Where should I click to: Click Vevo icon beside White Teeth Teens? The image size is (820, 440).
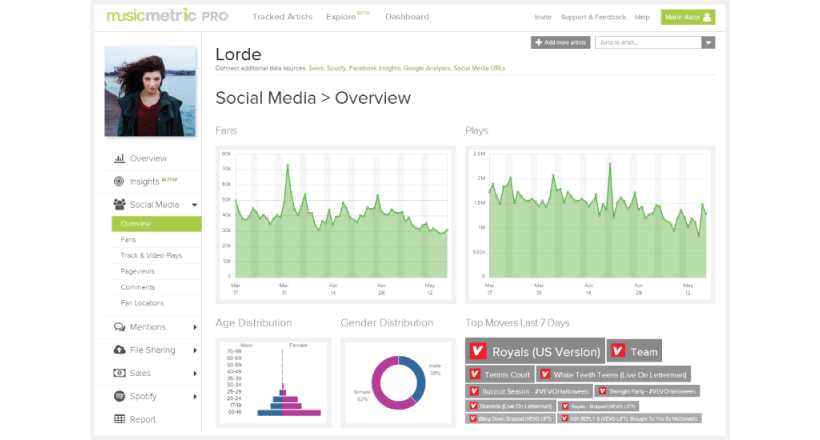pos(545,374)
